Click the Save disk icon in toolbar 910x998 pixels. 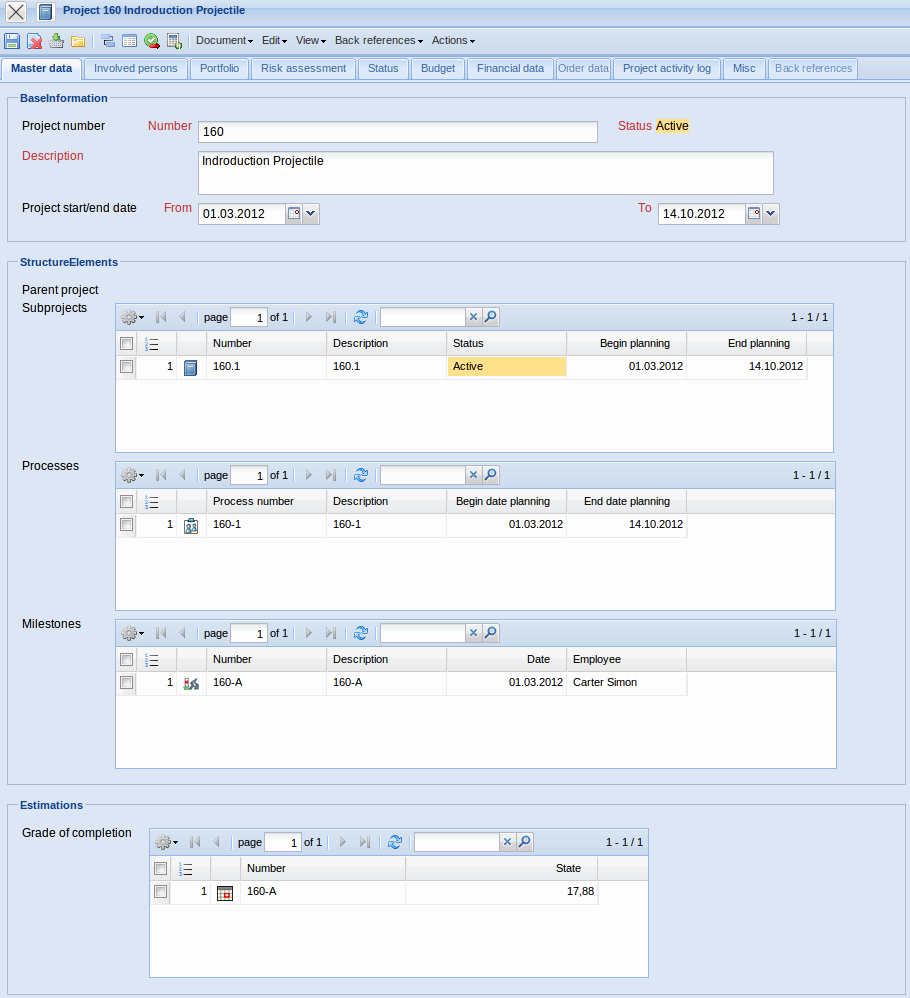(12, 41)
